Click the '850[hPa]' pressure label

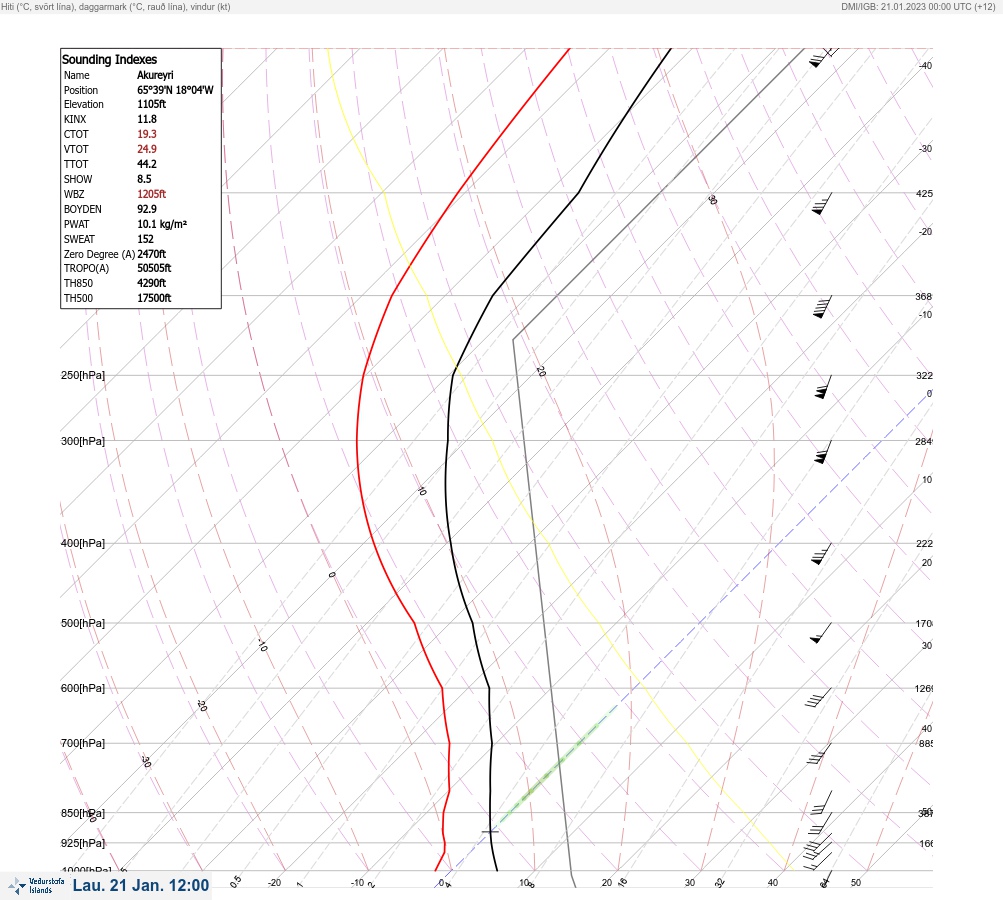pyautogui.click(x=83, y=813)
